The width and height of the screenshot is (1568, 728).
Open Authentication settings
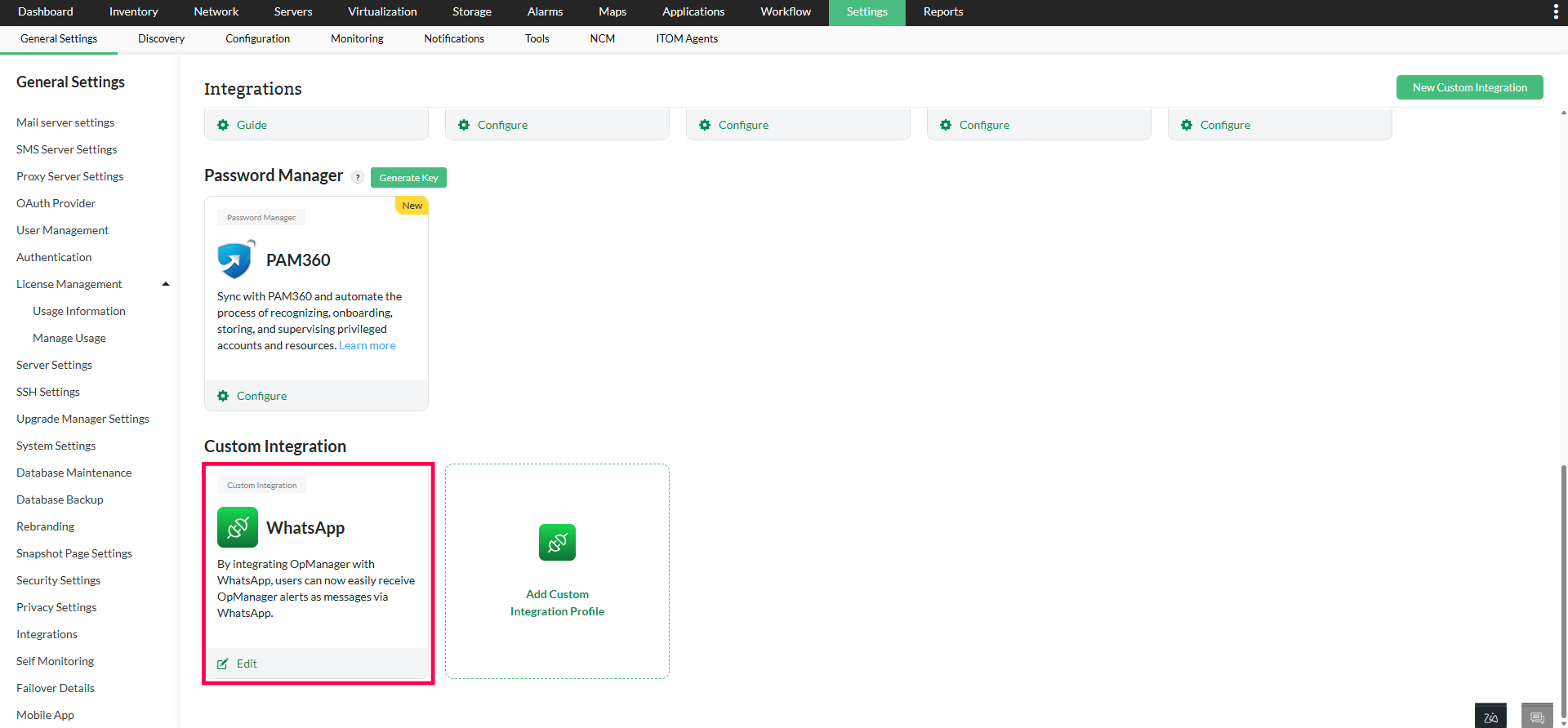54,257
